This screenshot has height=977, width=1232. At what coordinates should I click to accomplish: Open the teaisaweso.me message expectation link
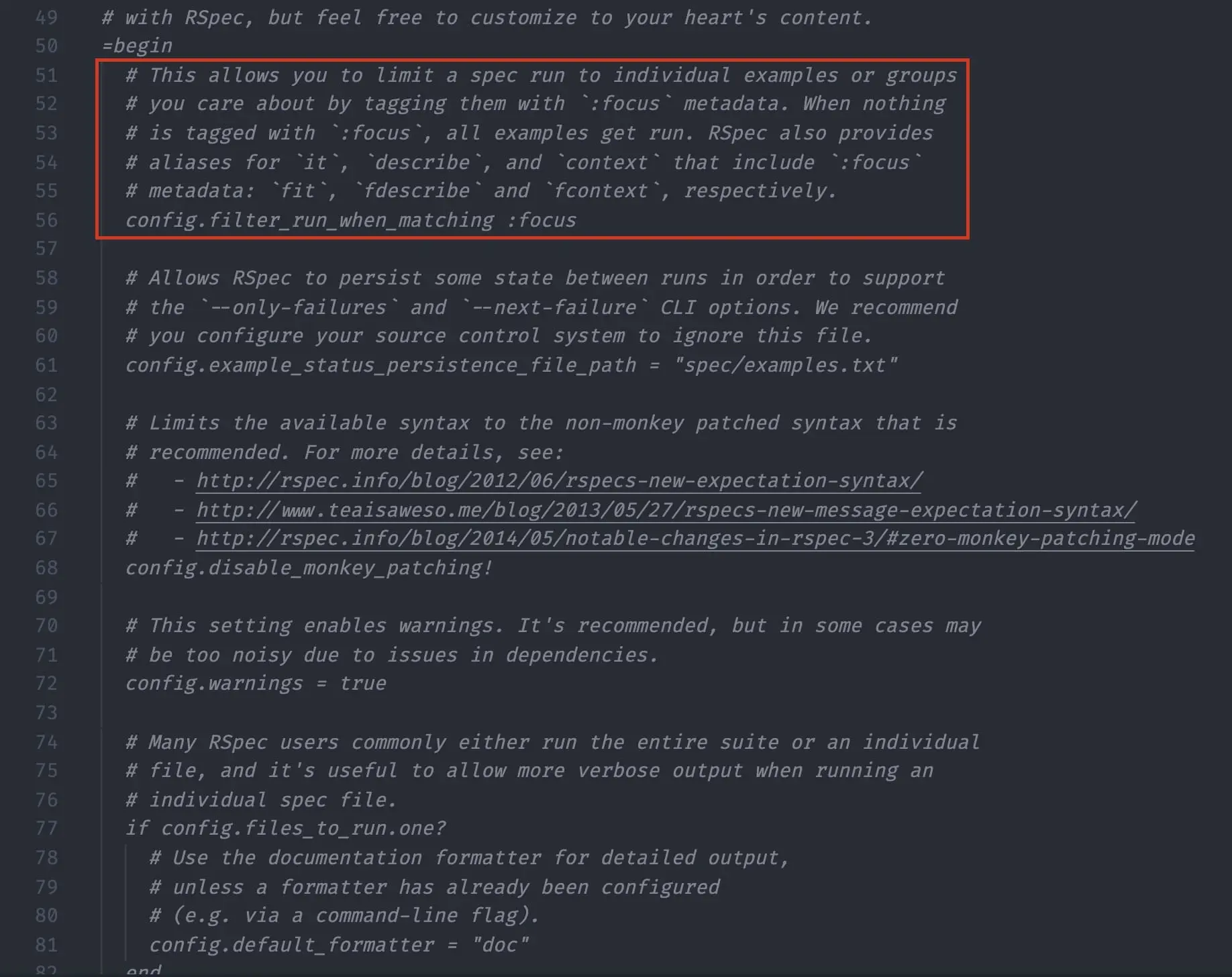pyautogui.click(x=666, y=511)
